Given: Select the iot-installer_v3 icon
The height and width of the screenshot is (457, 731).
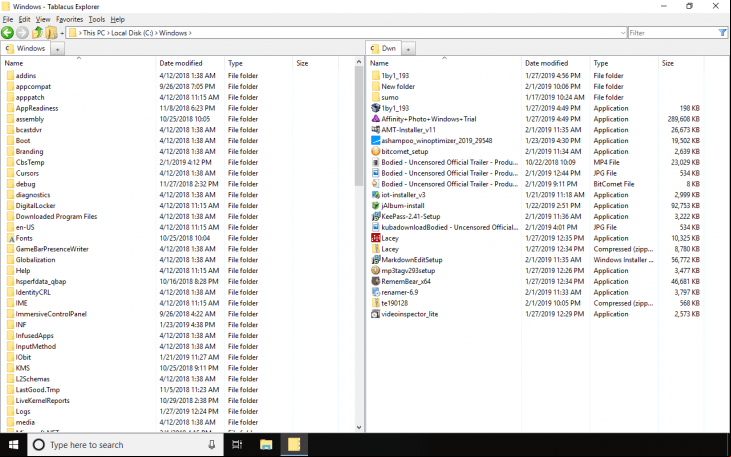Looking at the screenshot, I should [x=375, y=195].
